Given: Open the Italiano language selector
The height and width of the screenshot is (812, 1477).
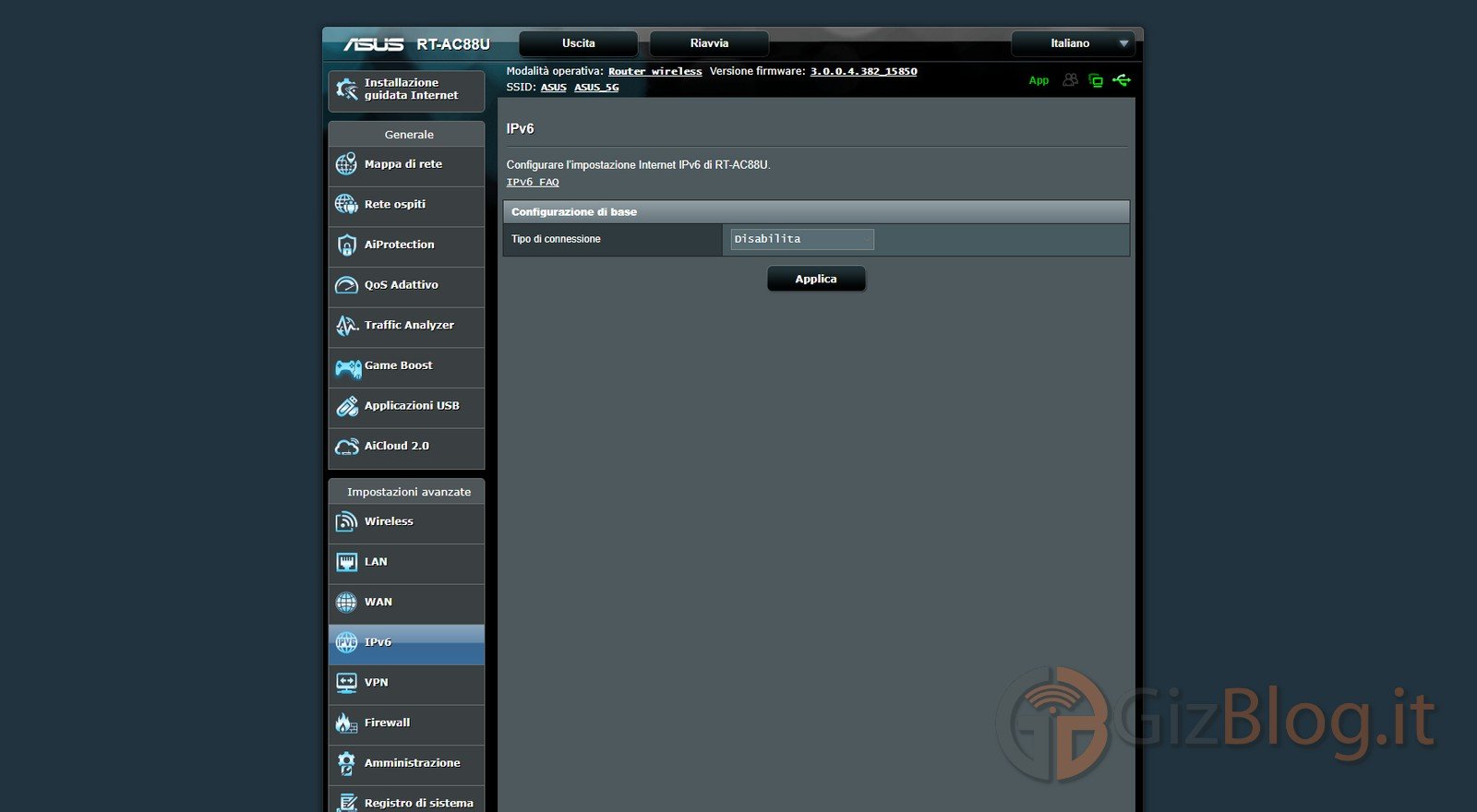Looking at the screenshot, I should click(1073, 43).
